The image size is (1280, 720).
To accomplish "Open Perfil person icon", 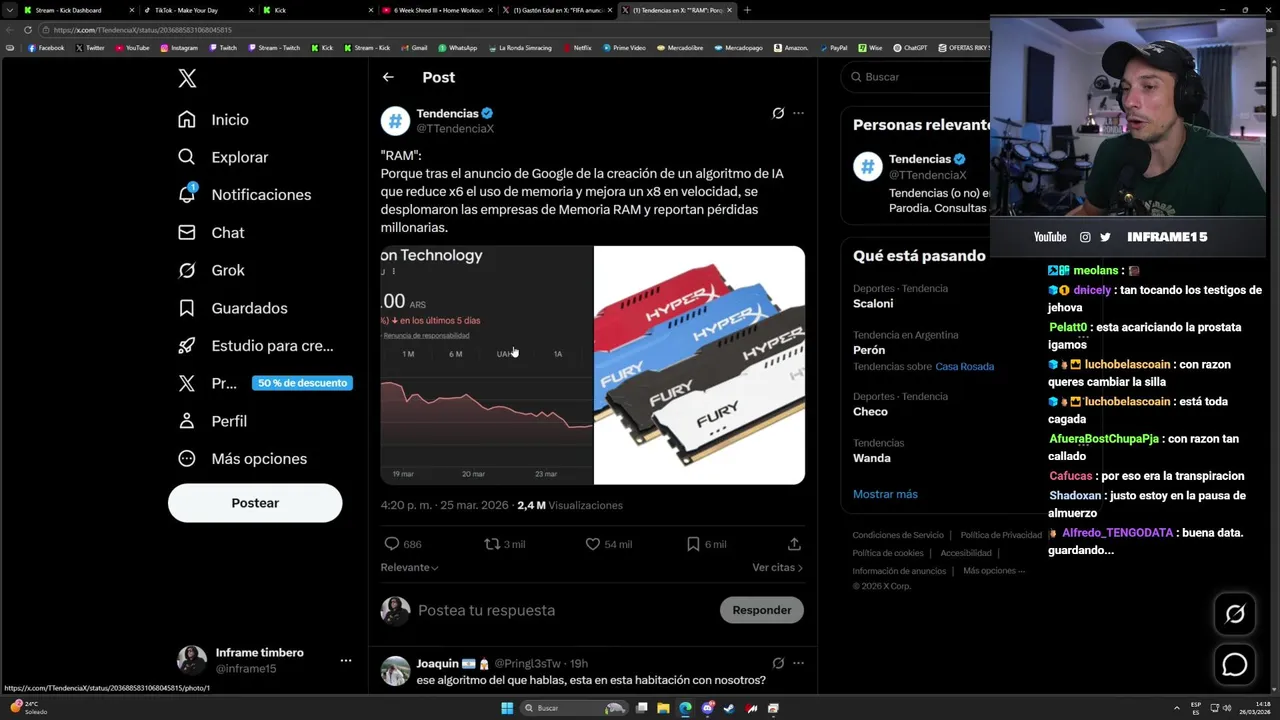I will click(x=187, y=421).
